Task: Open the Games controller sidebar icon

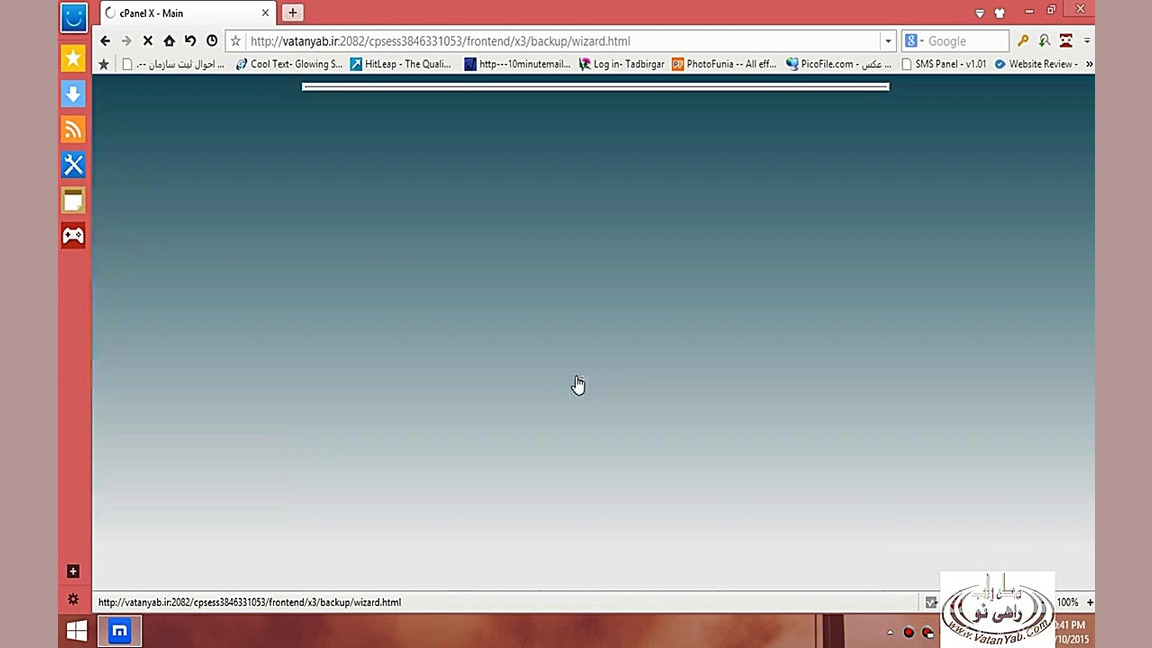Action: (73, 235)
